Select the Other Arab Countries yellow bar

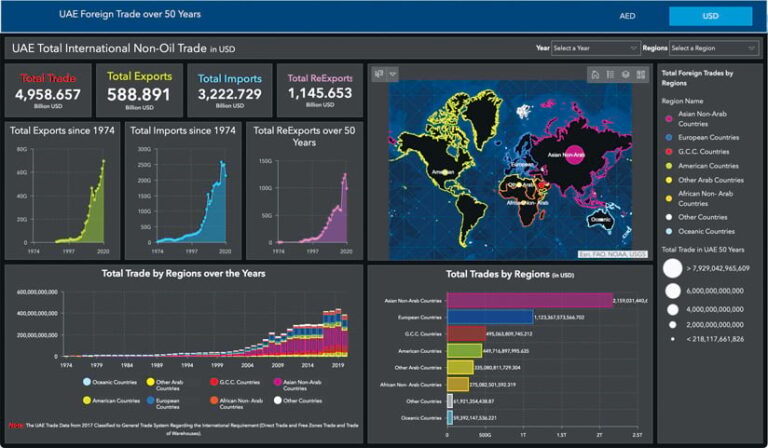pos(460,367)
